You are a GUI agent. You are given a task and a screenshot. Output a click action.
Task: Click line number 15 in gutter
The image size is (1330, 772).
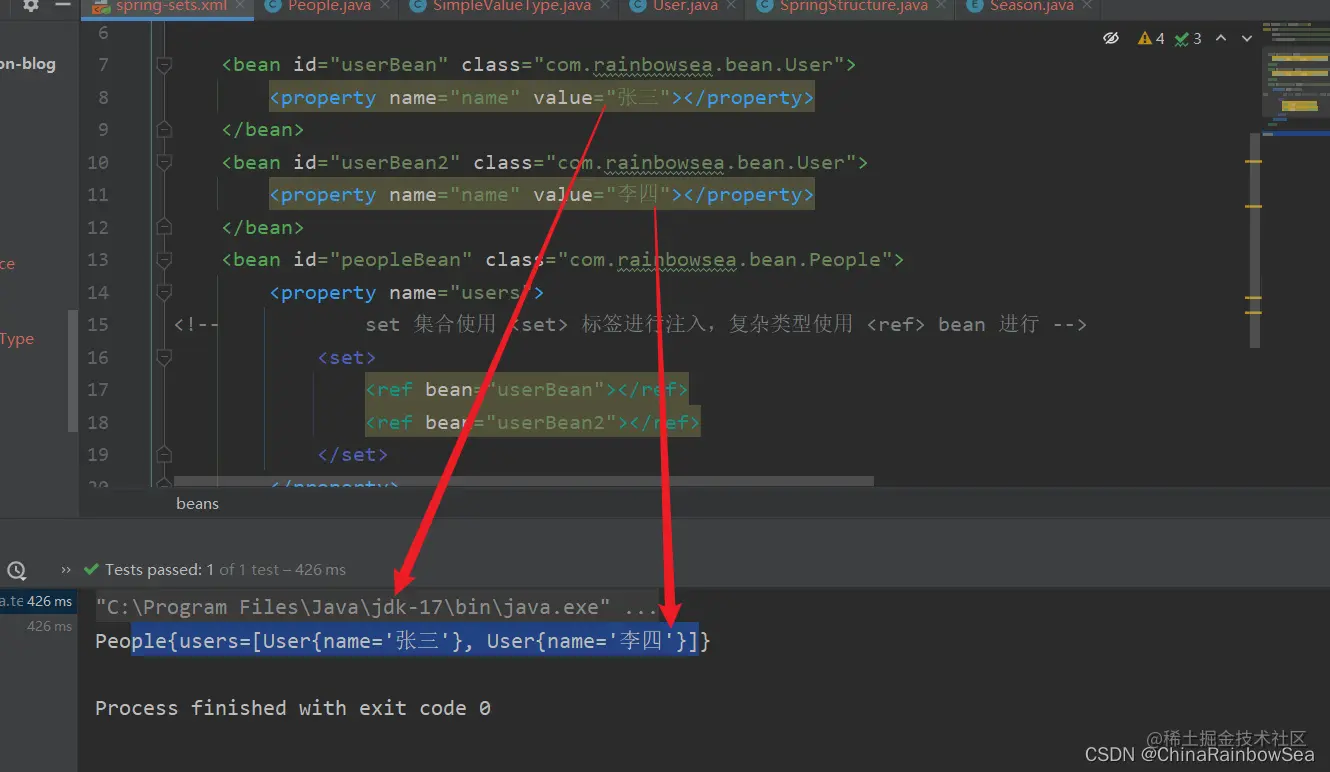(x=98, y=325)
